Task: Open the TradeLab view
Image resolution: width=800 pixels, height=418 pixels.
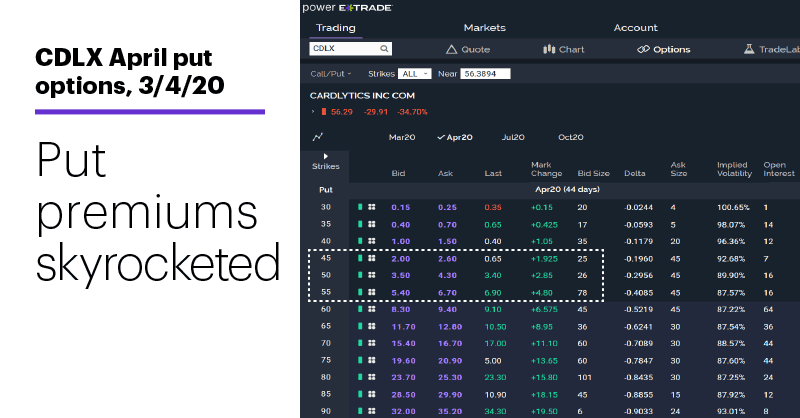Action: point(771,50)
